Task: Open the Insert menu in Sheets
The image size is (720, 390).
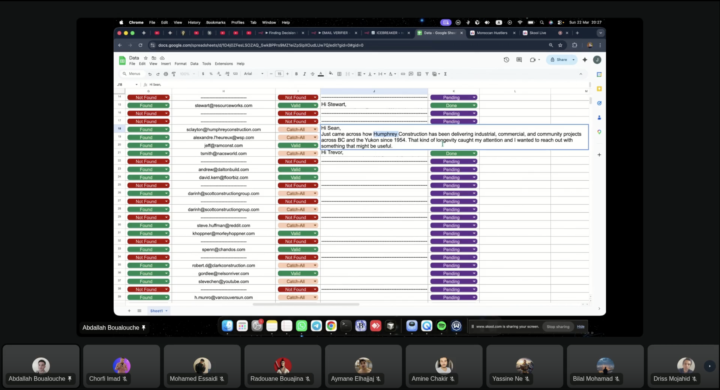Action: [166, 64]
